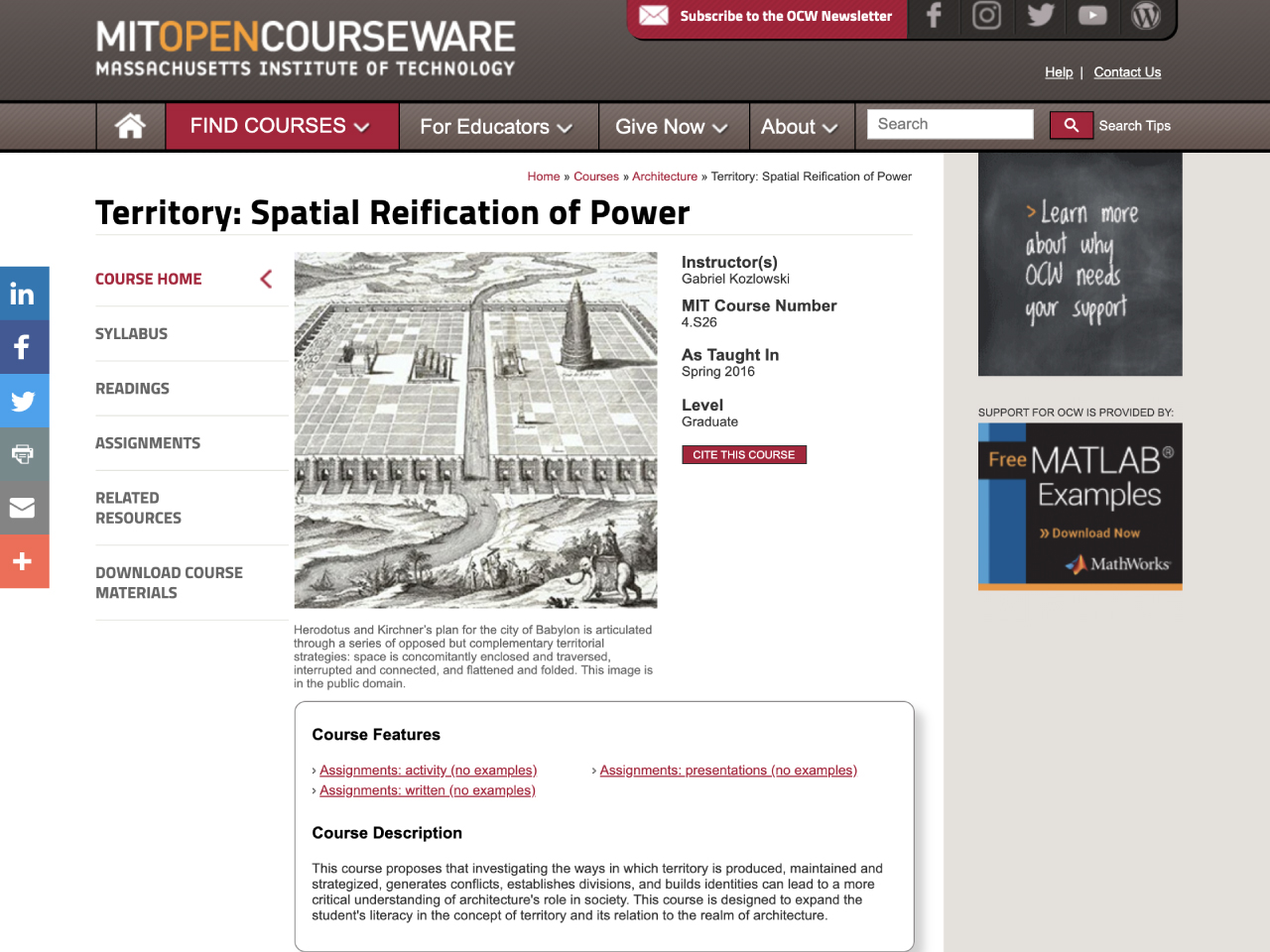Follow the Architecture breadcrumb link
The height and width of the screenshot is (952, 1270).
(x=665, y=177)
